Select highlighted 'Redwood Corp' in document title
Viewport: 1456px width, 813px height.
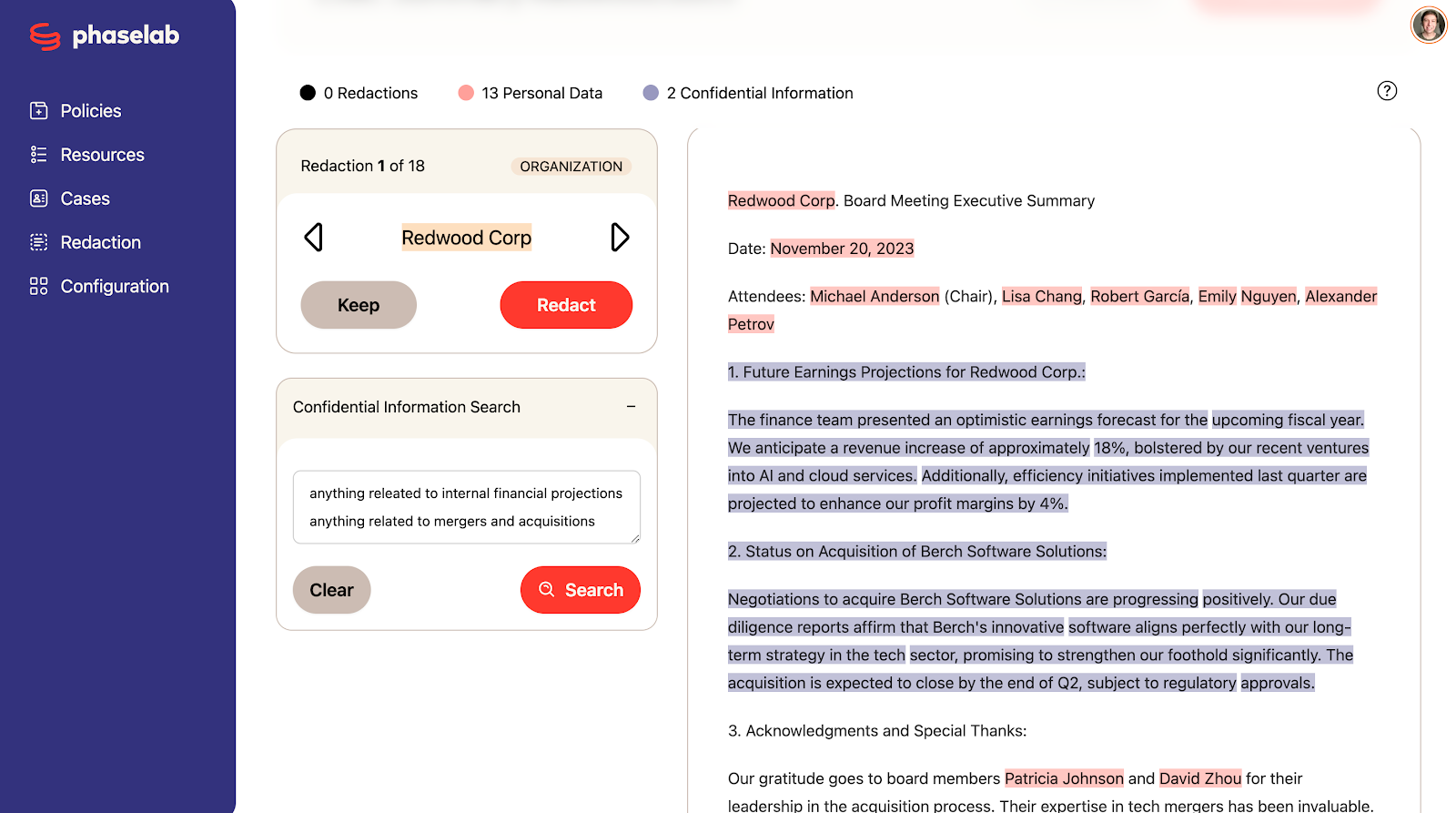tap(782, 200)
